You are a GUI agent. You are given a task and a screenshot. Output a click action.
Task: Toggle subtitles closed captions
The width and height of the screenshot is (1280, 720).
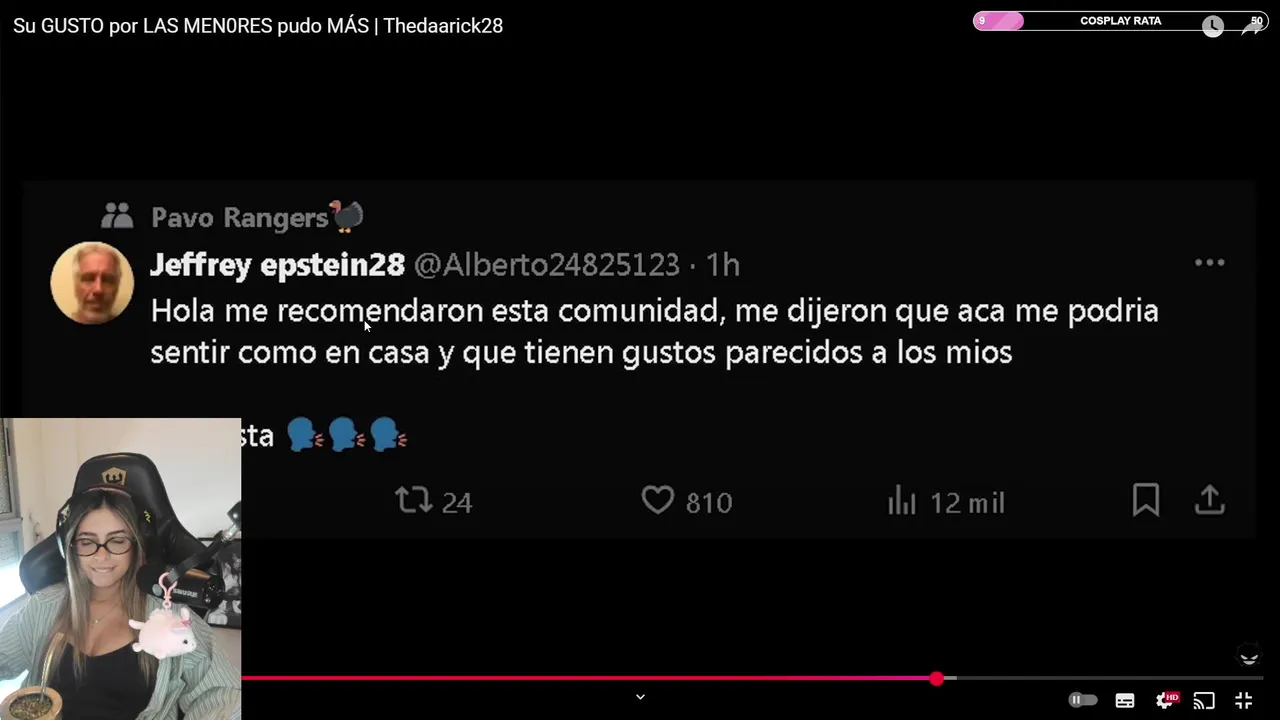coord(1125,701)
